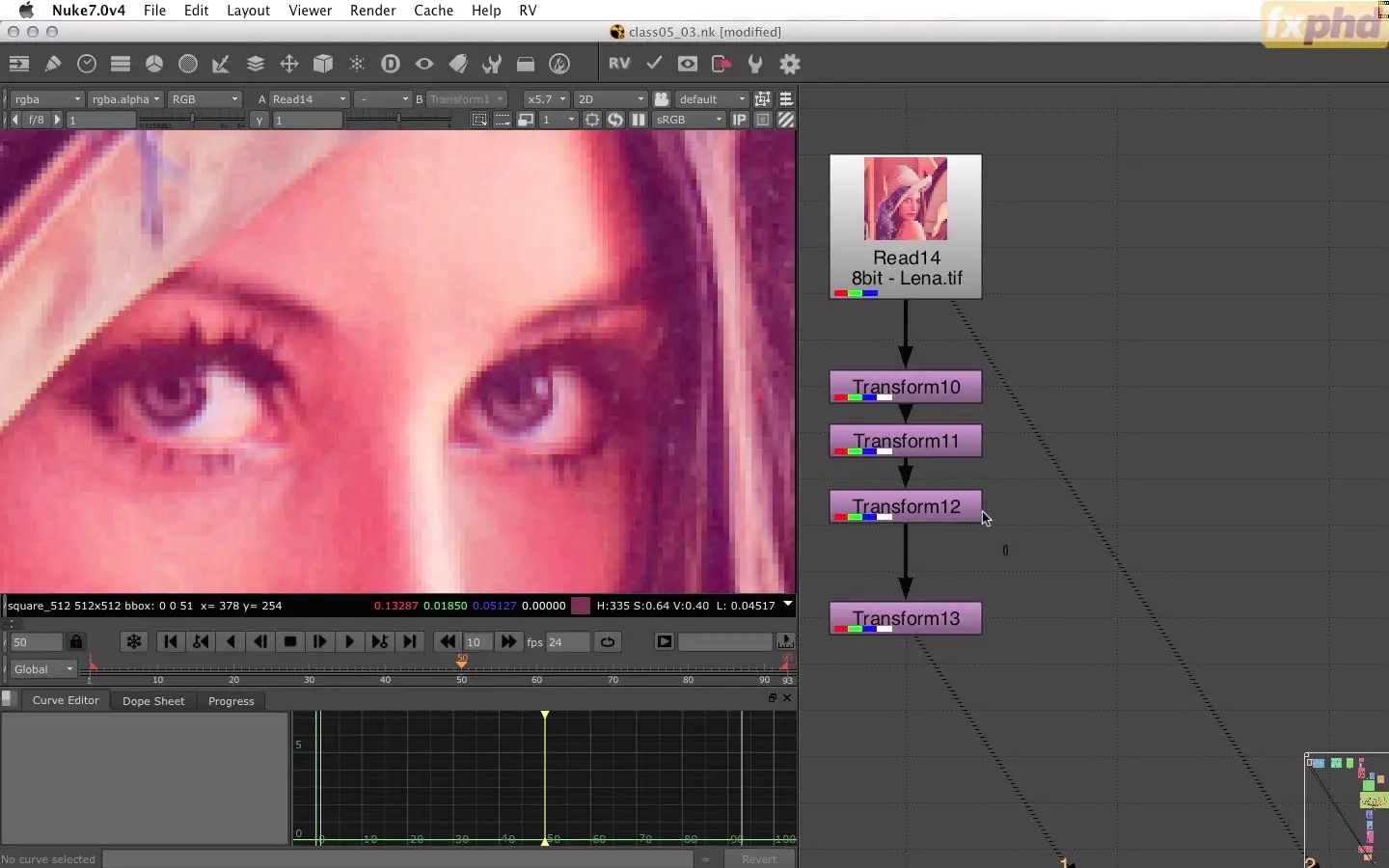Select the Curve Editor tab
1389x868 pixels.
coord(66,700)
